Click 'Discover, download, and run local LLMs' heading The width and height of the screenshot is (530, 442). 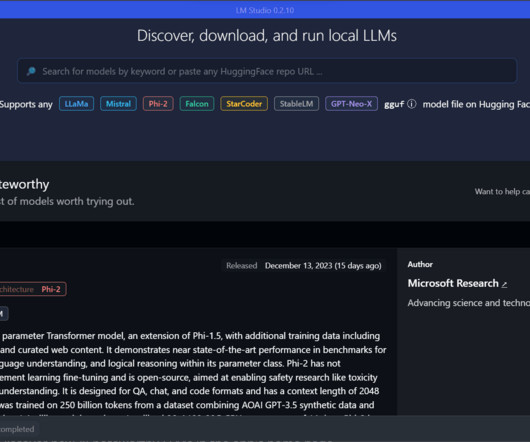pyautogui.click(x=267, y=35)
